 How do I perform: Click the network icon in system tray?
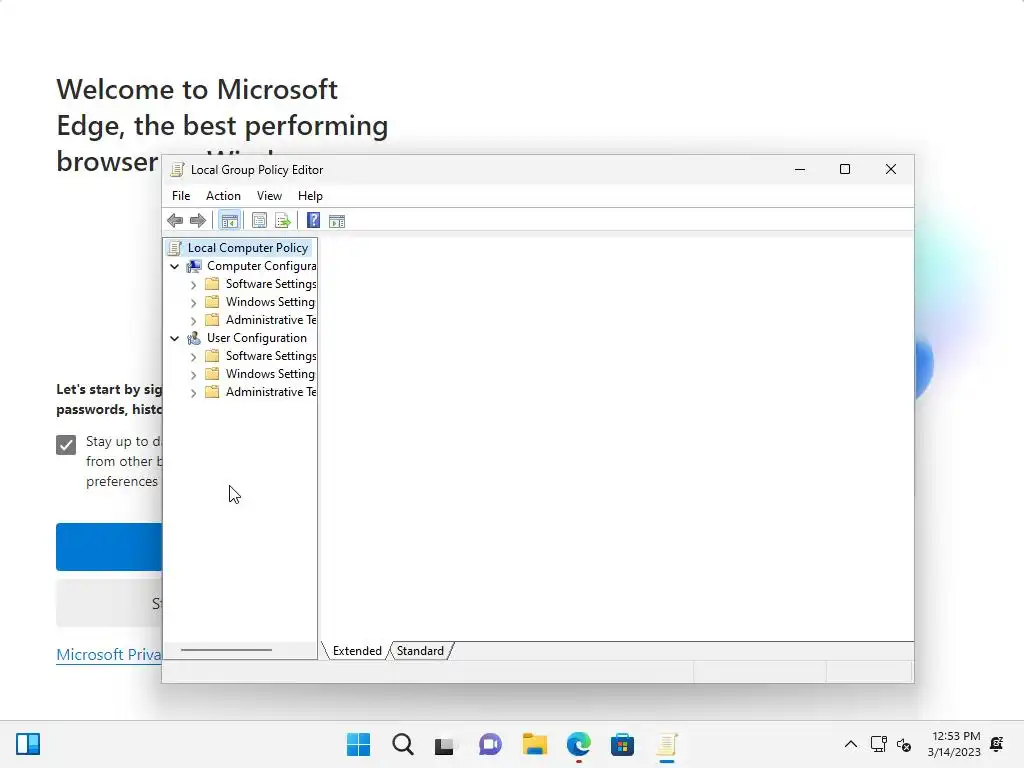pos(878,744)
